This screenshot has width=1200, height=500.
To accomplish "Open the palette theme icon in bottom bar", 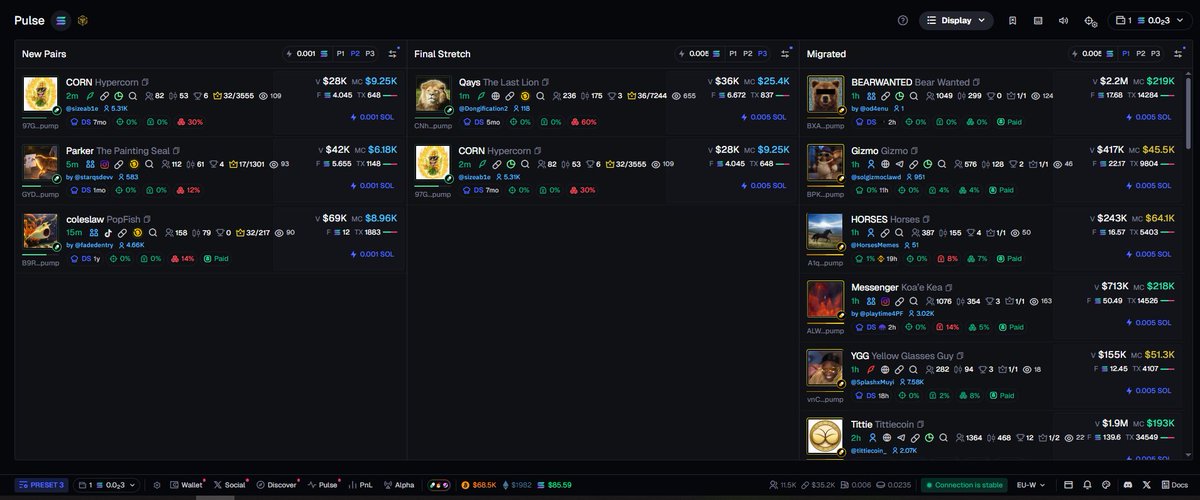I will coord(1108,485).
